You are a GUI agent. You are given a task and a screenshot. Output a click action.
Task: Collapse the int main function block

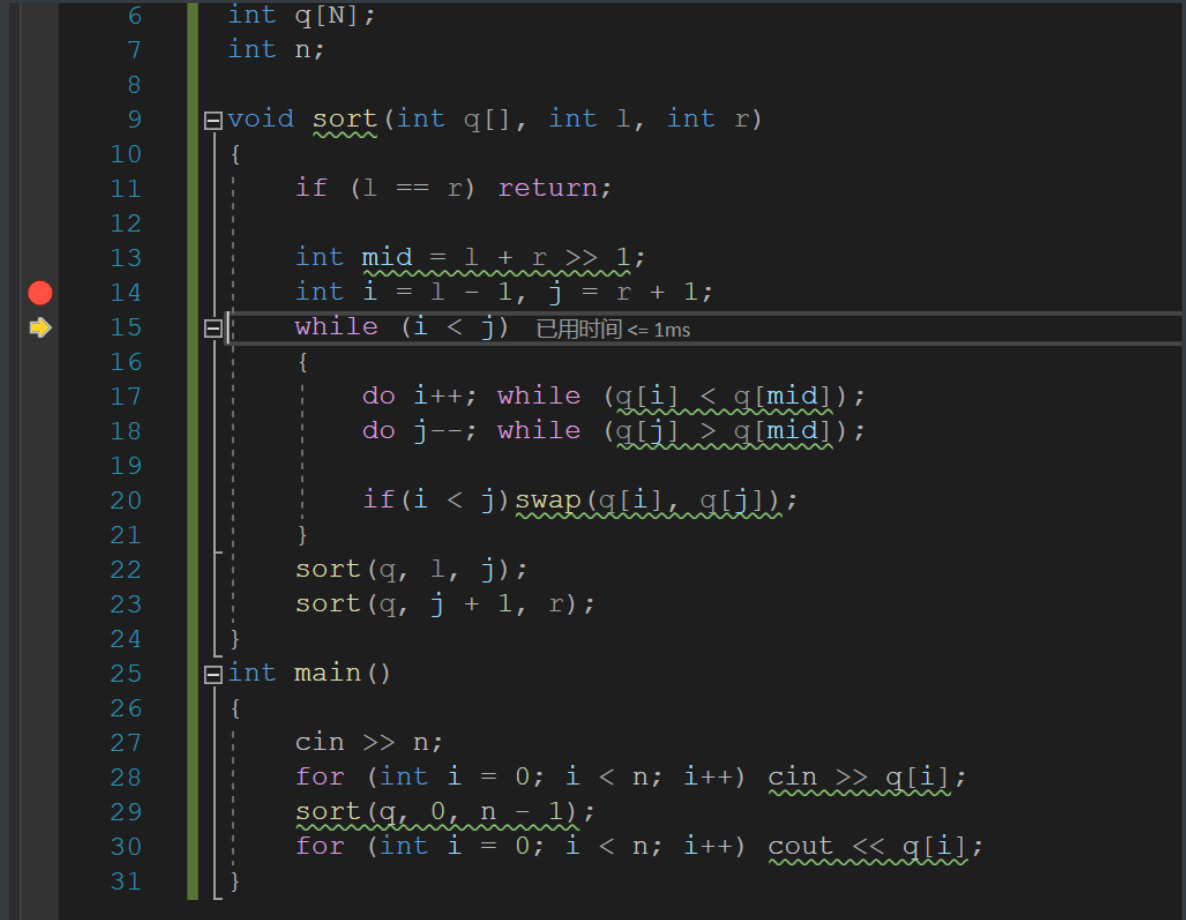coord(213,674)
